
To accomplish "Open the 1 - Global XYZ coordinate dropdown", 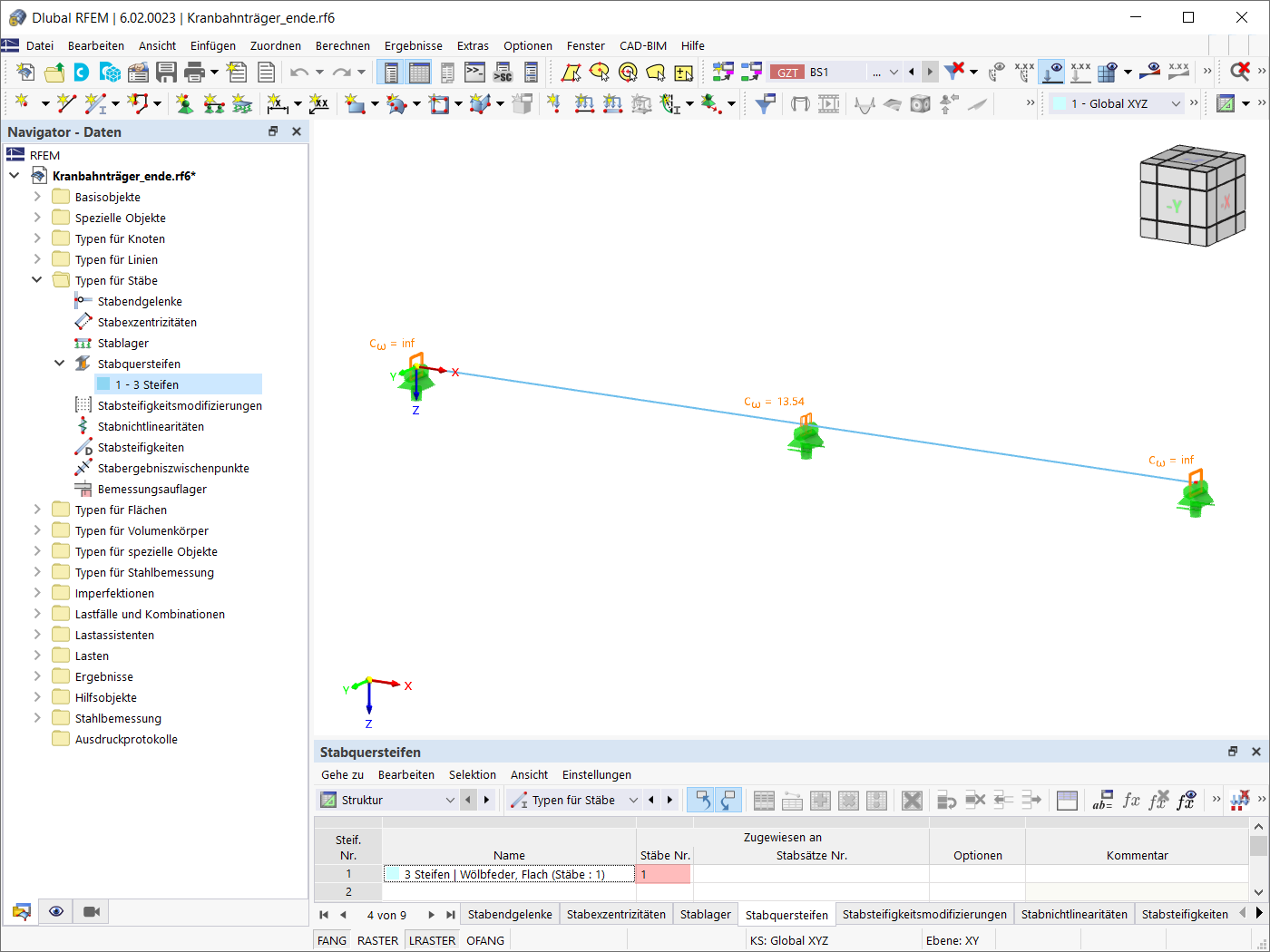I will point(1176,104).
